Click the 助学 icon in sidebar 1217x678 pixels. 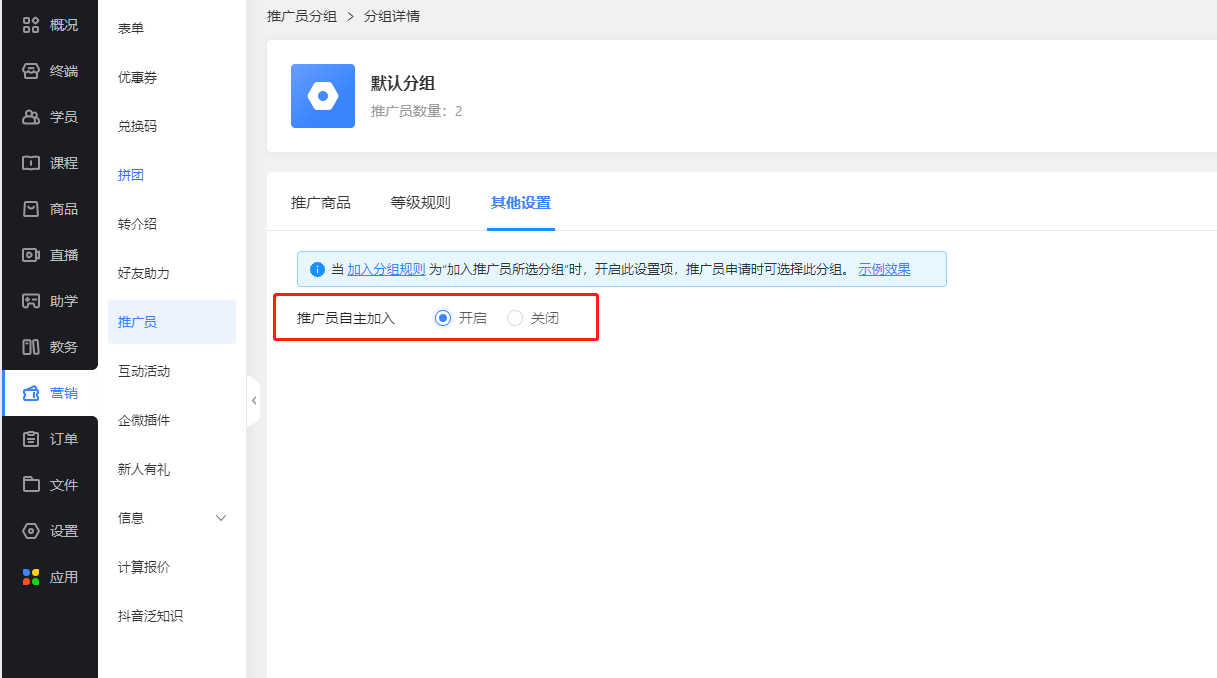[31, 301]
